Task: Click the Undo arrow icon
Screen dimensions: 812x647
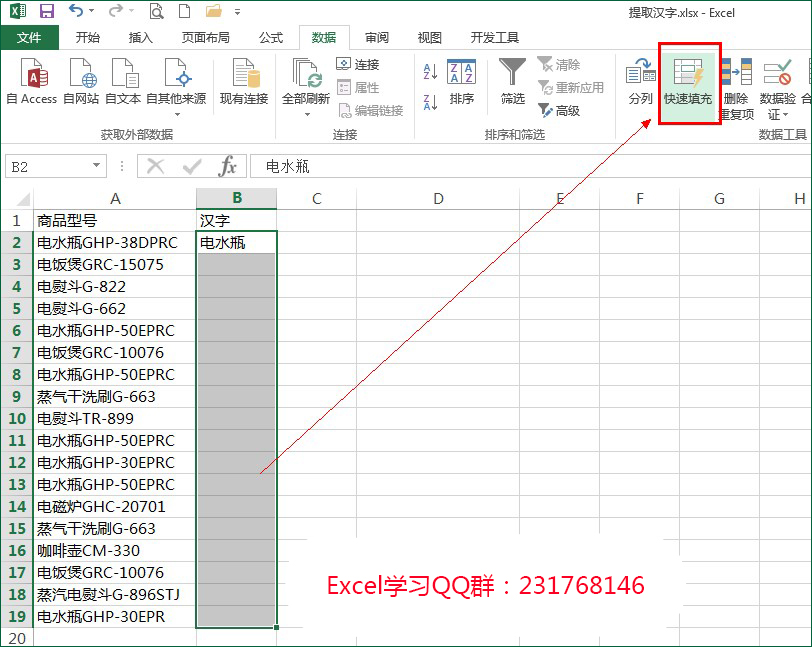Action: coord(76,10)
